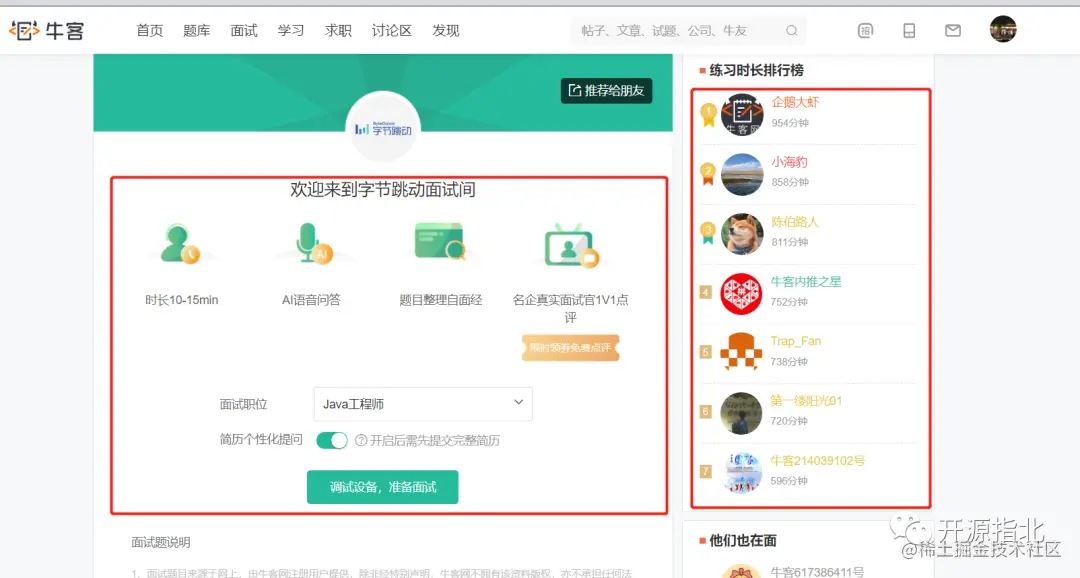The height and width of the screenshot is (578, 1080).
Task: Click the 推荐给朋友 share button
Action: [x=605, y=91]
